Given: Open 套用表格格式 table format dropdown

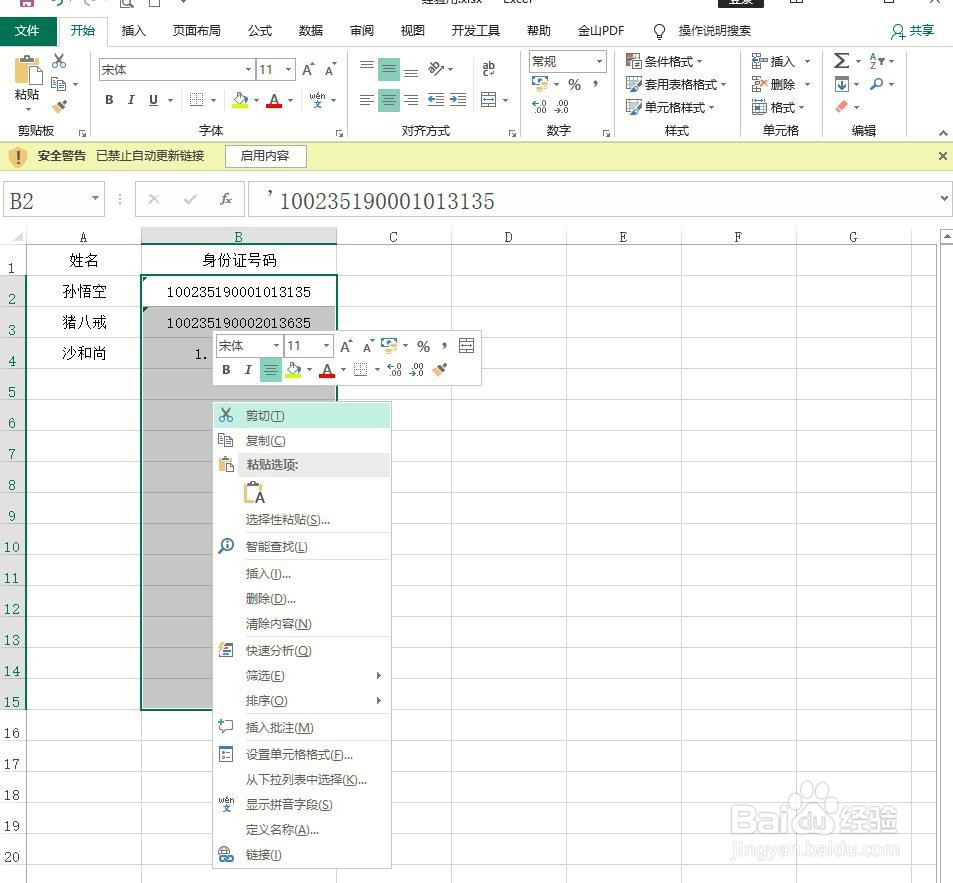Looking at the screenshot, I should [676, 84].
